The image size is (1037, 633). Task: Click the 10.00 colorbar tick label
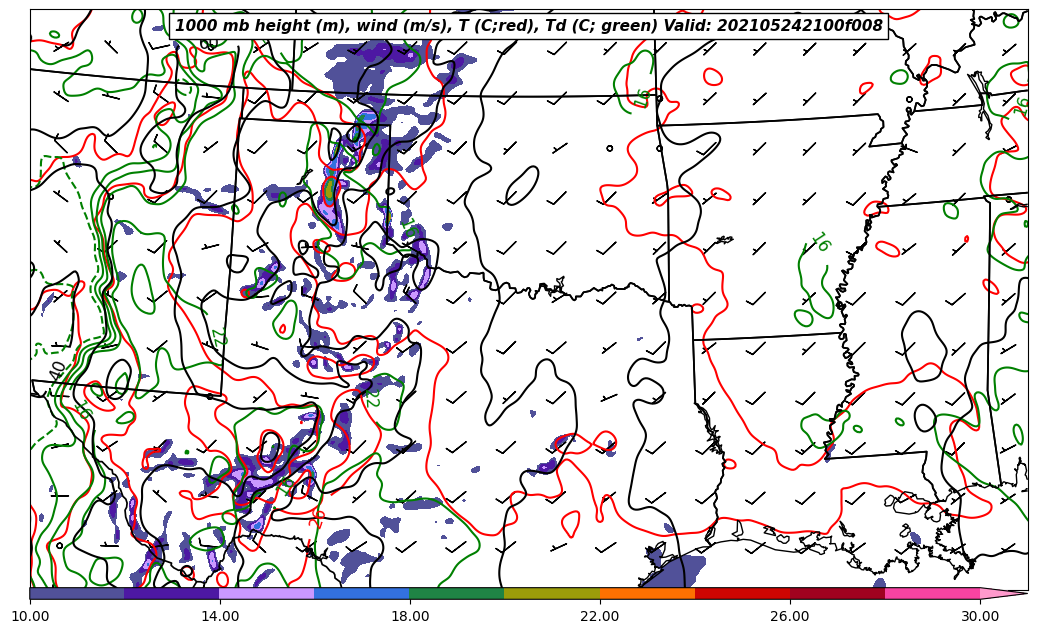[30, 616]
